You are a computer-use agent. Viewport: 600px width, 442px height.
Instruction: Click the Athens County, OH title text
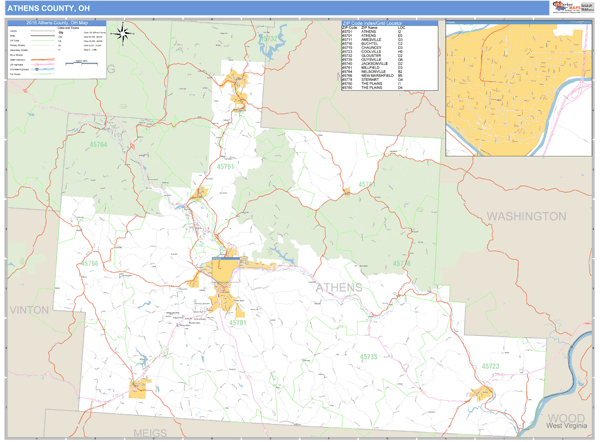[x=48, y=9]
